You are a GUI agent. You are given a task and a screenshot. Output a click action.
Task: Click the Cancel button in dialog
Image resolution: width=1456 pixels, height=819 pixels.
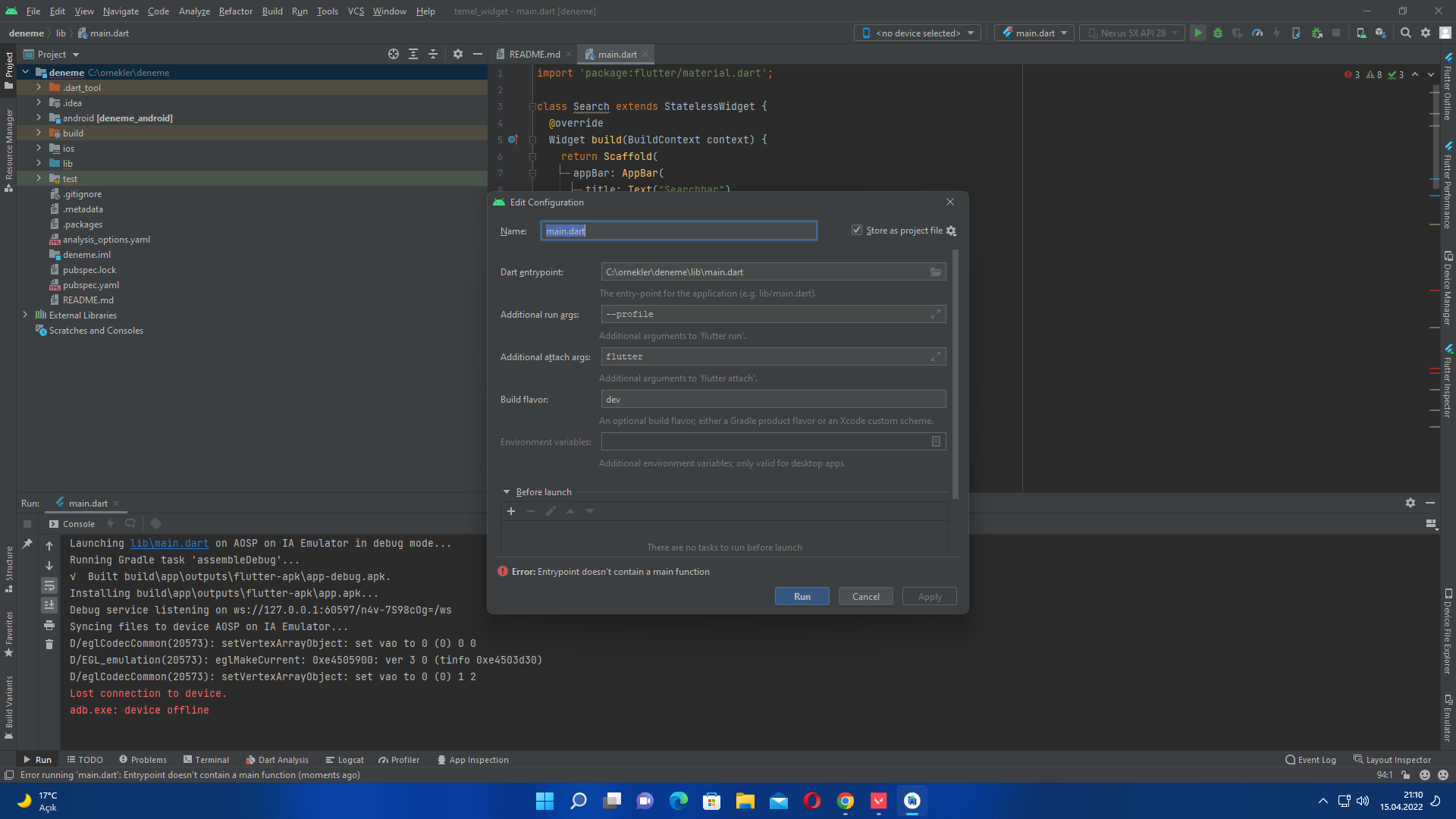tap(865, 597)
